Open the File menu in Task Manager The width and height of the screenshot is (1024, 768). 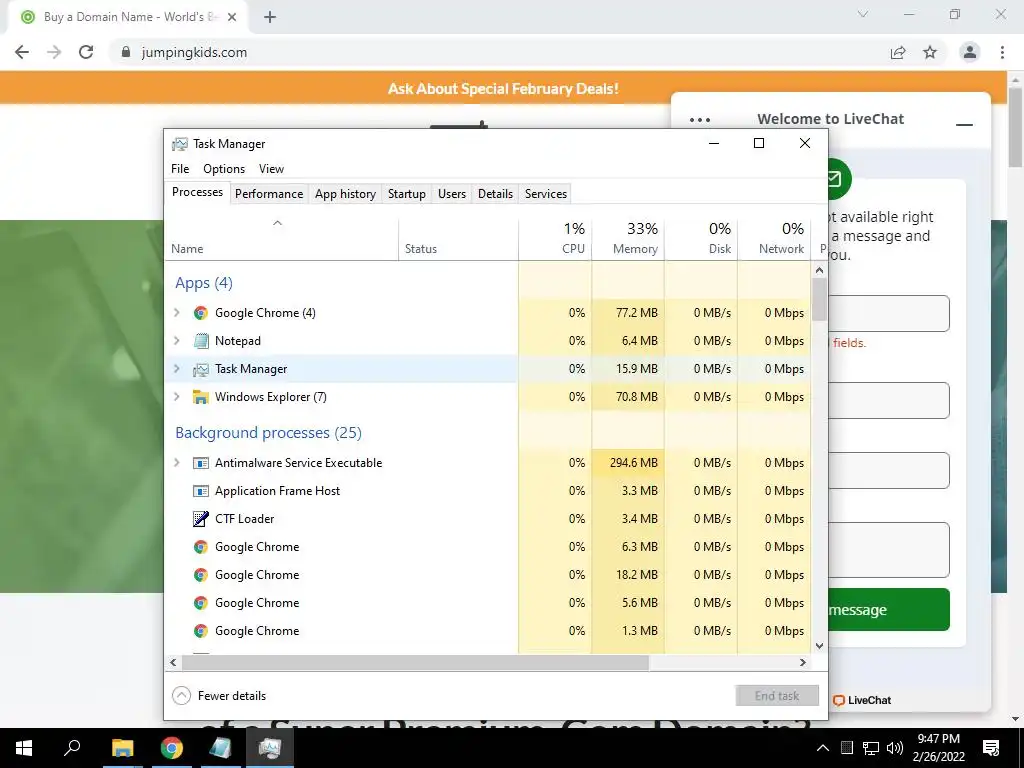coord(180,169)
